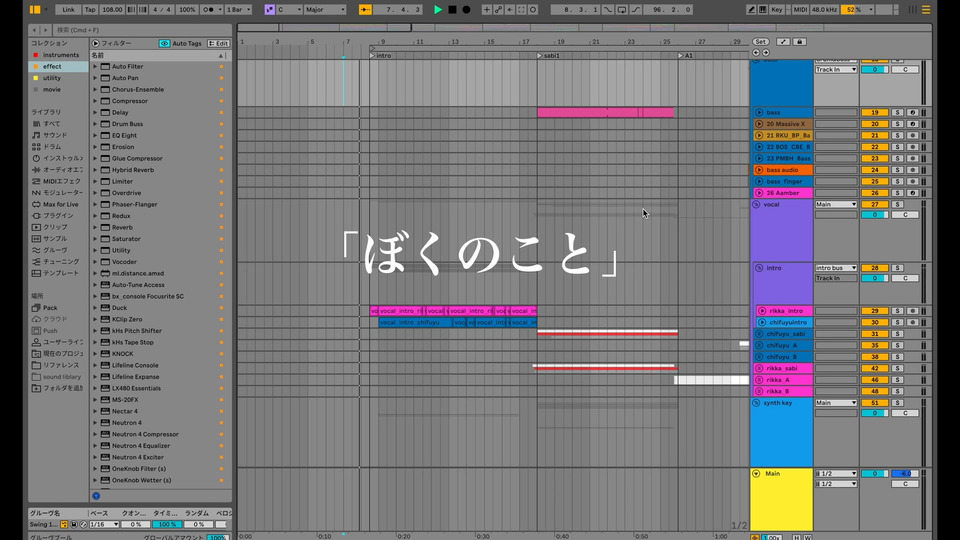The image size is (960, 540).
Task: Expand the Compressor device
Action: coord(95,100)
